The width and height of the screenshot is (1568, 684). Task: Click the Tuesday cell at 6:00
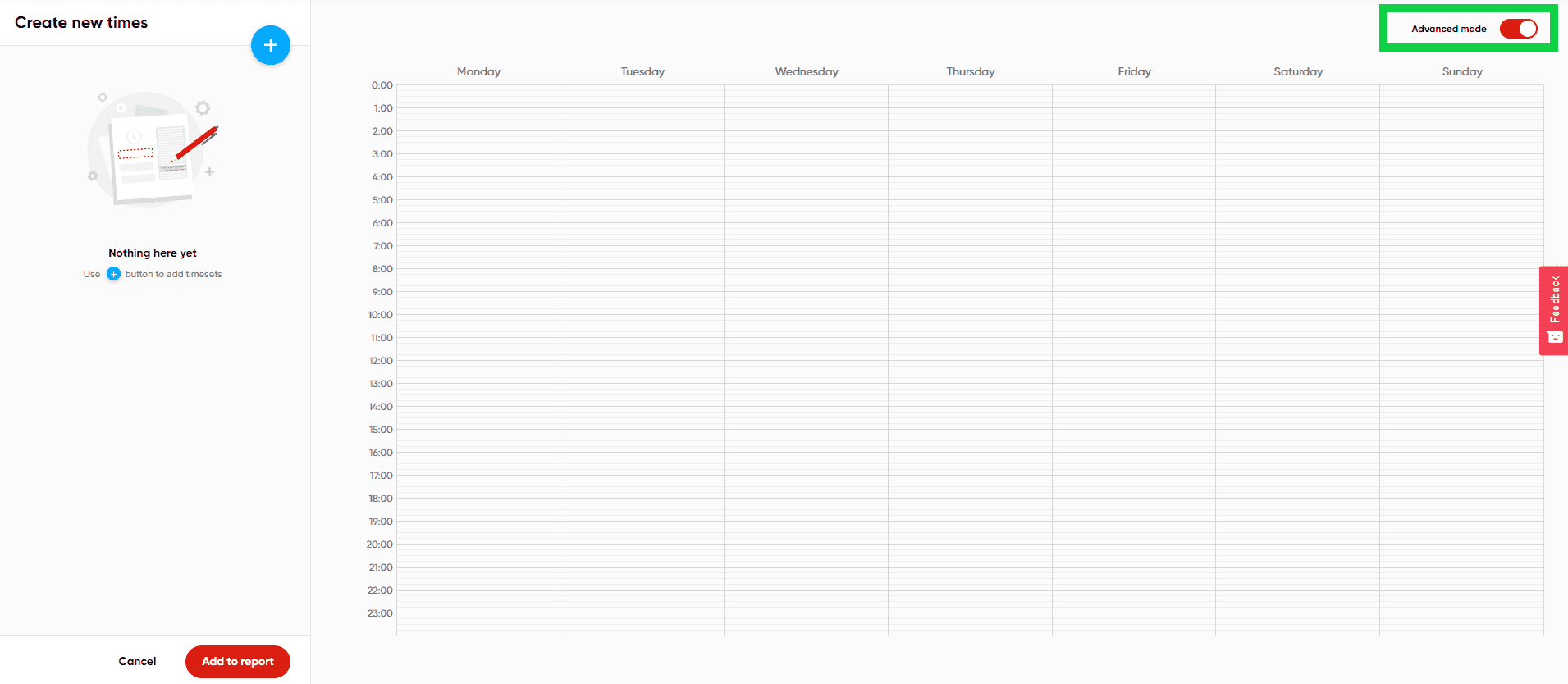pyautogui.click(x=642, y=234)
